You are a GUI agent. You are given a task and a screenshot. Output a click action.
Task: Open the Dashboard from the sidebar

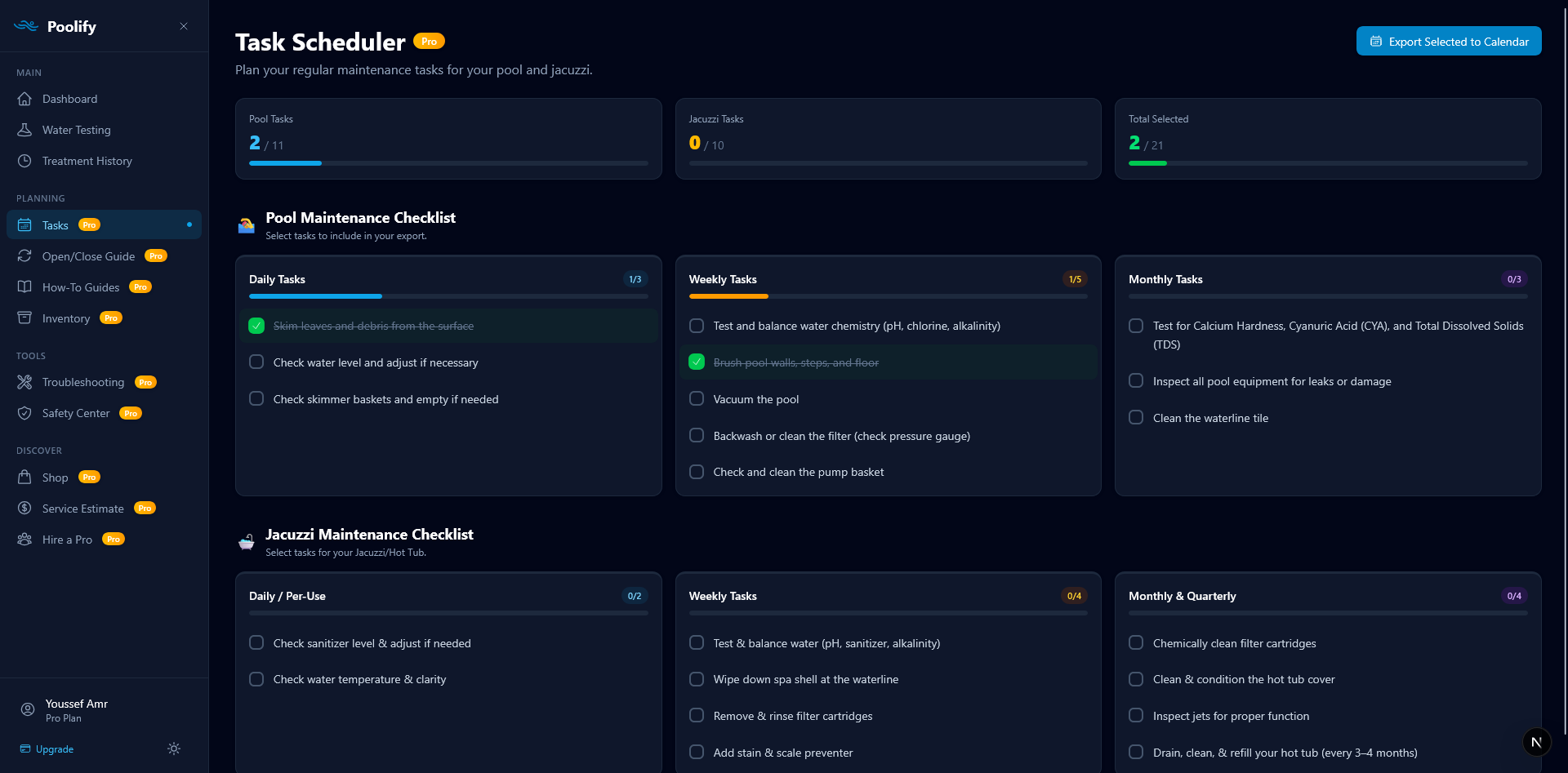(69, 99)
